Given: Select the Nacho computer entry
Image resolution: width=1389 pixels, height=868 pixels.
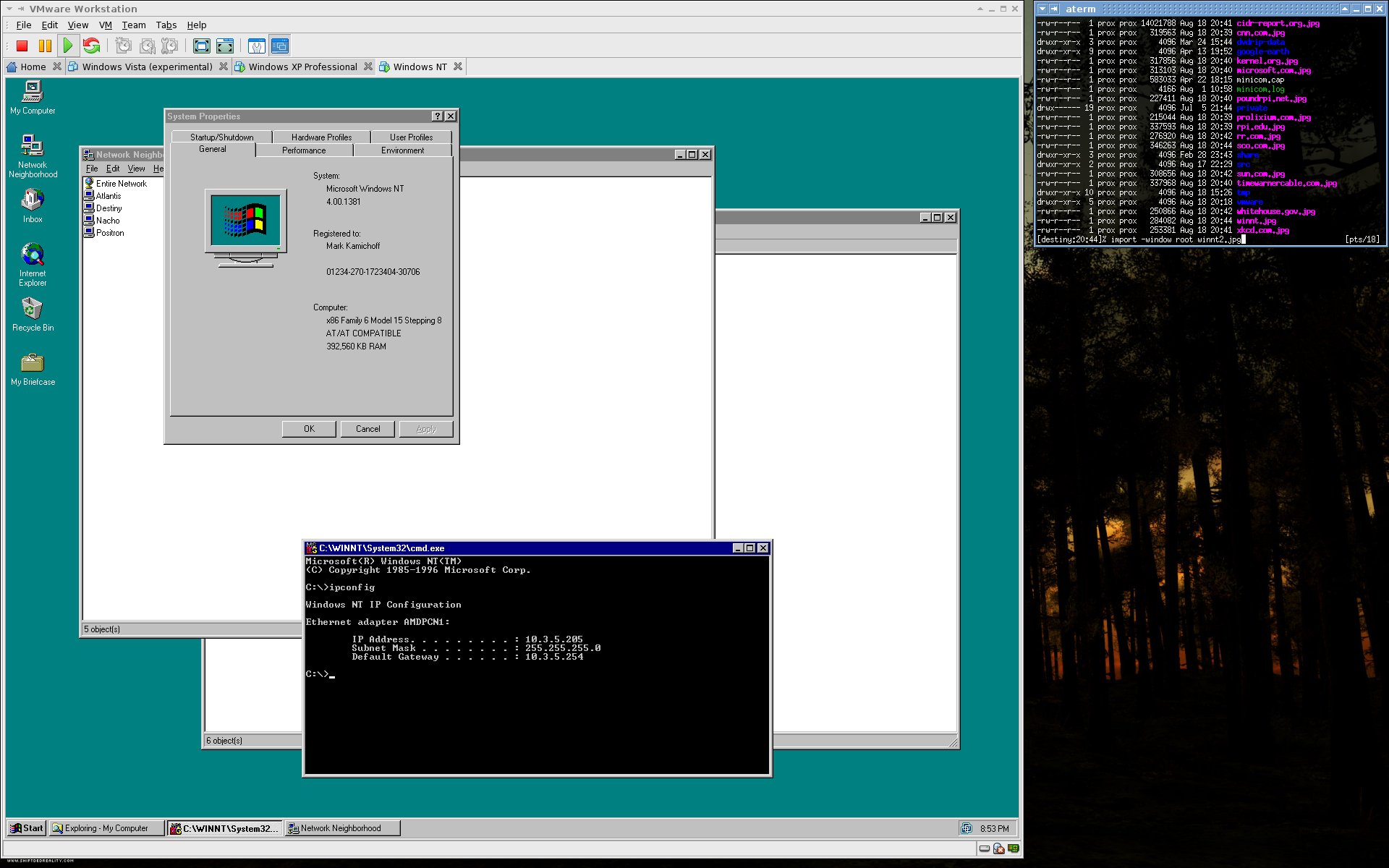Looking at the screenshot, I should click(x=102, y=221).
